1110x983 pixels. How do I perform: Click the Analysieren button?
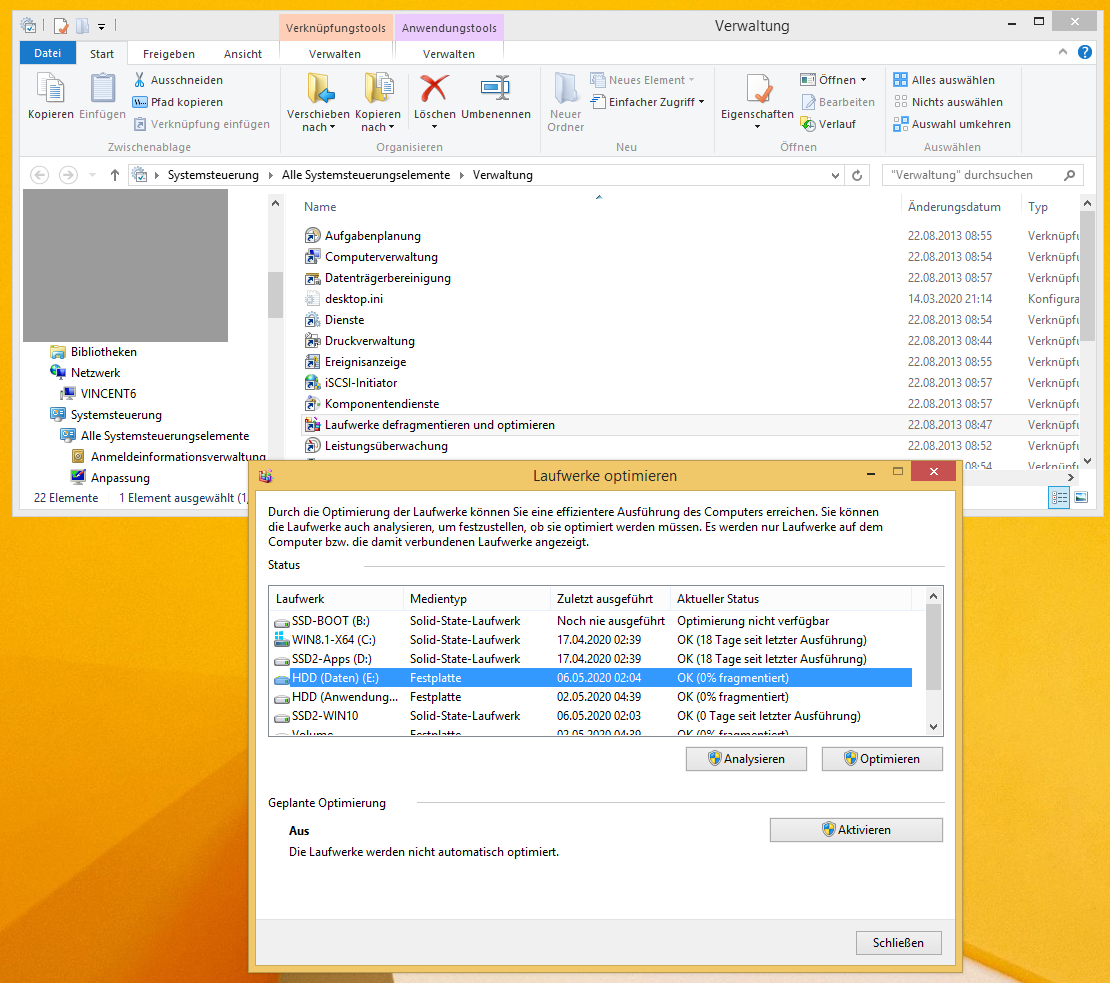746,759
